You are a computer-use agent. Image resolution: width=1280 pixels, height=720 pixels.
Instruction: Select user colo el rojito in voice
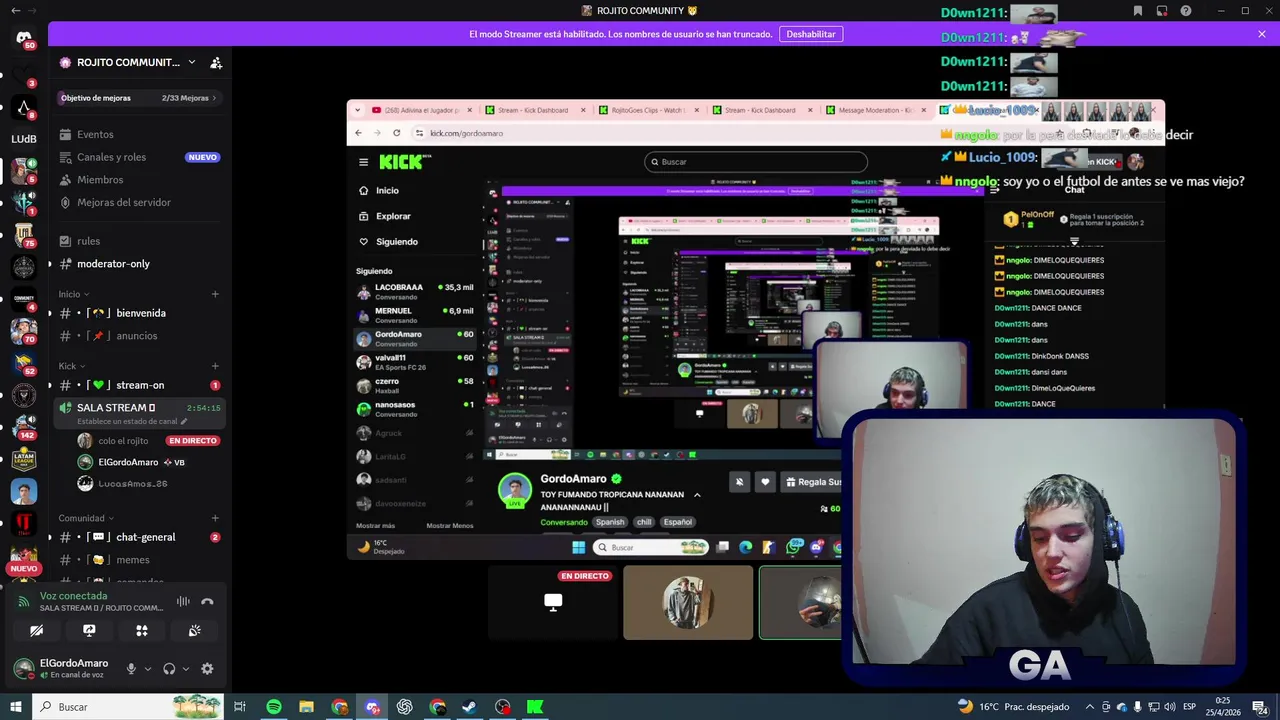[x=148, y=441]
